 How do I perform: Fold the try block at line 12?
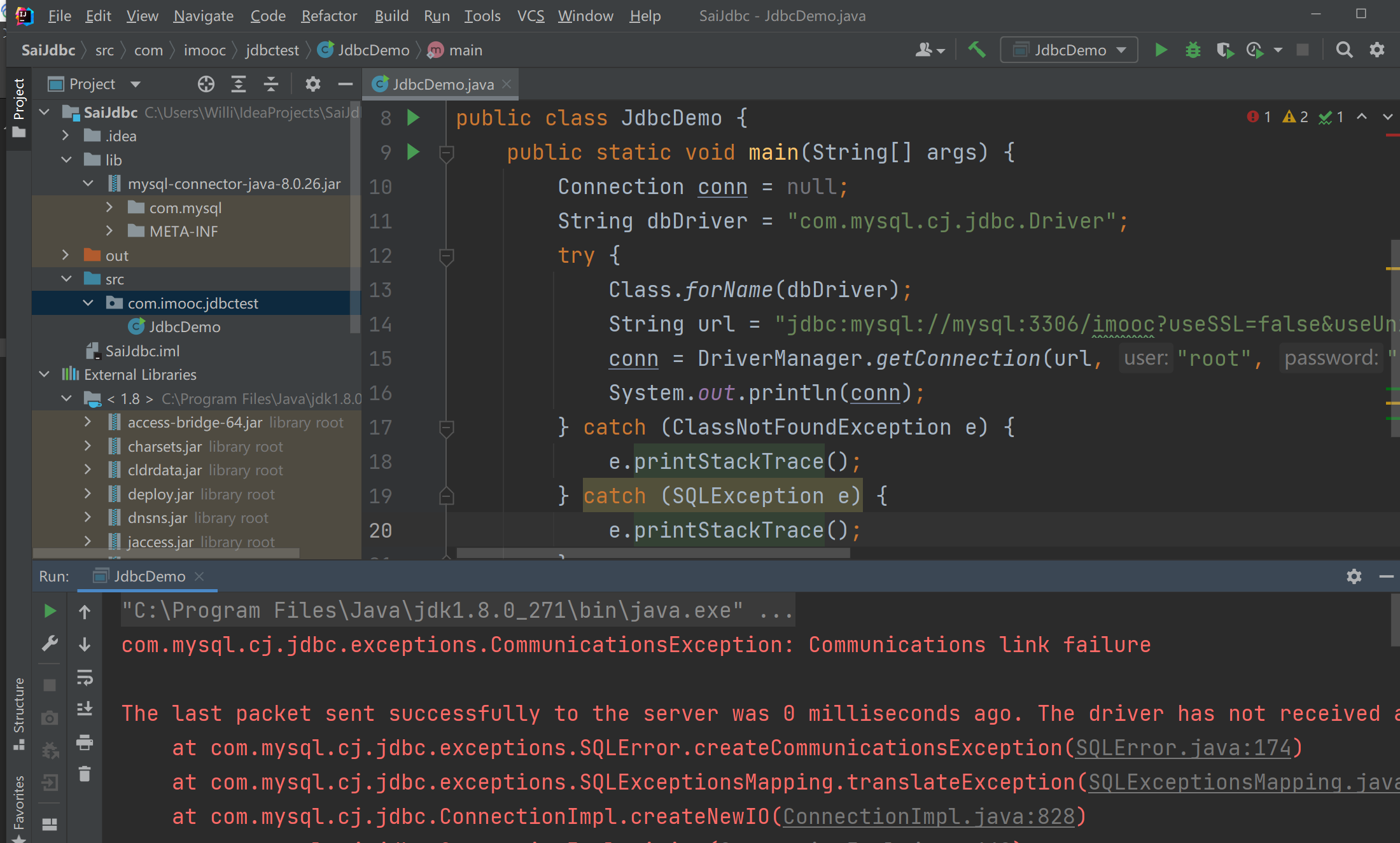click(x=447, y=256)
